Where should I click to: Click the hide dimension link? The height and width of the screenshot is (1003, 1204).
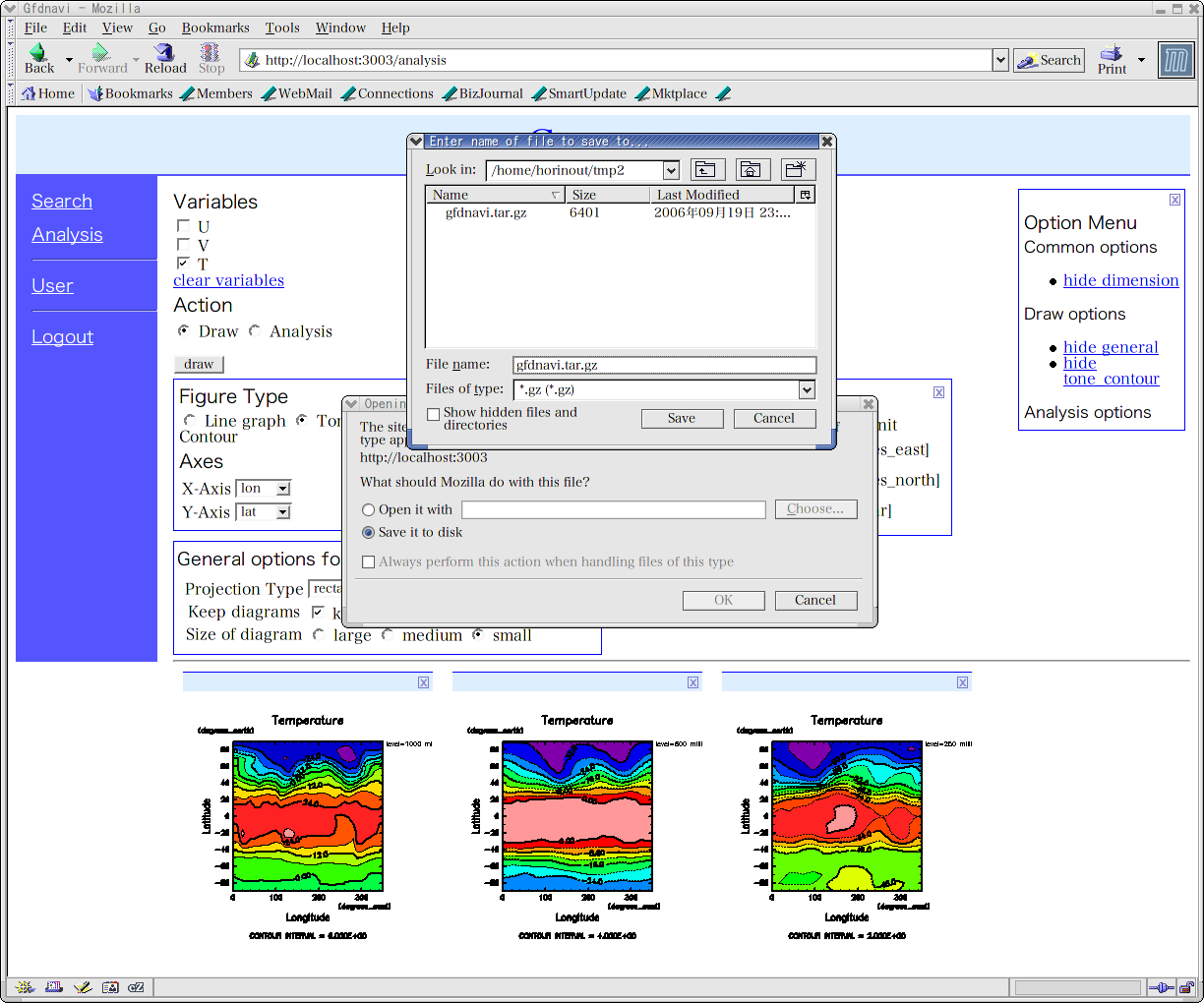point(1120,280)
